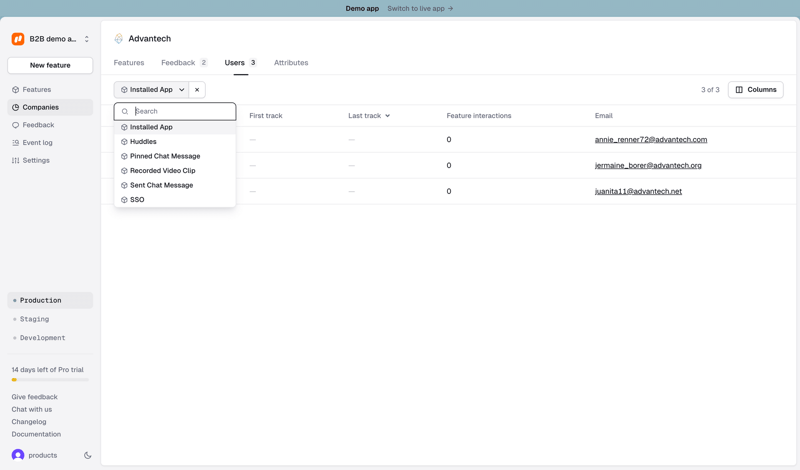Select the Users tab

tap(241, 63)
